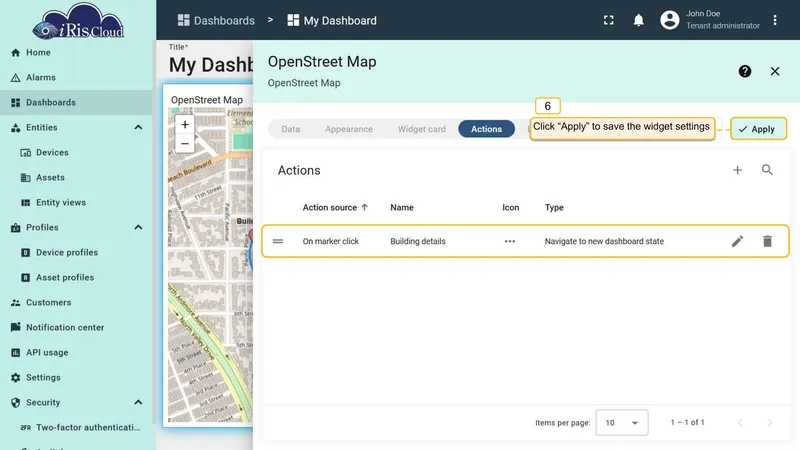Open notifications bell

638,20
